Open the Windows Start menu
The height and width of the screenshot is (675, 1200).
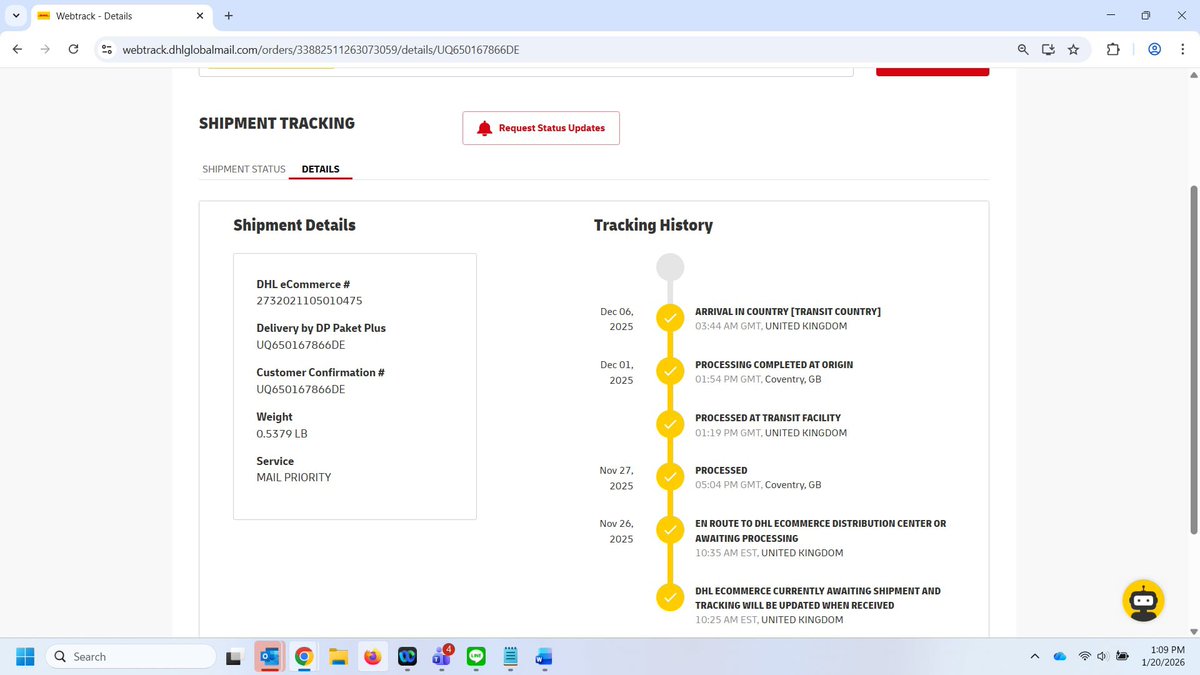pos(25,657)
